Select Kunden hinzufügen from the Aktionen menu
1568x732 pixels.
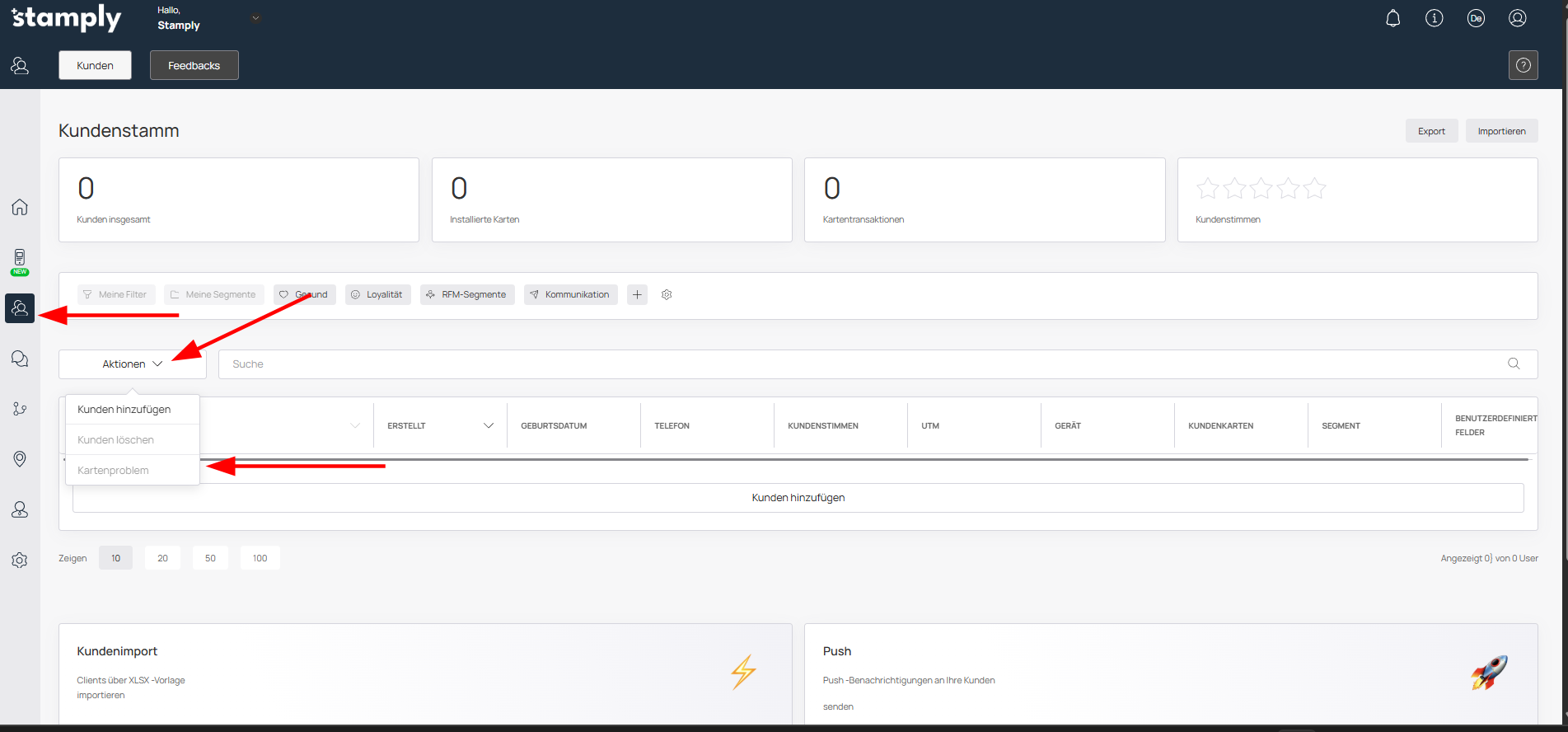point(124,410)
